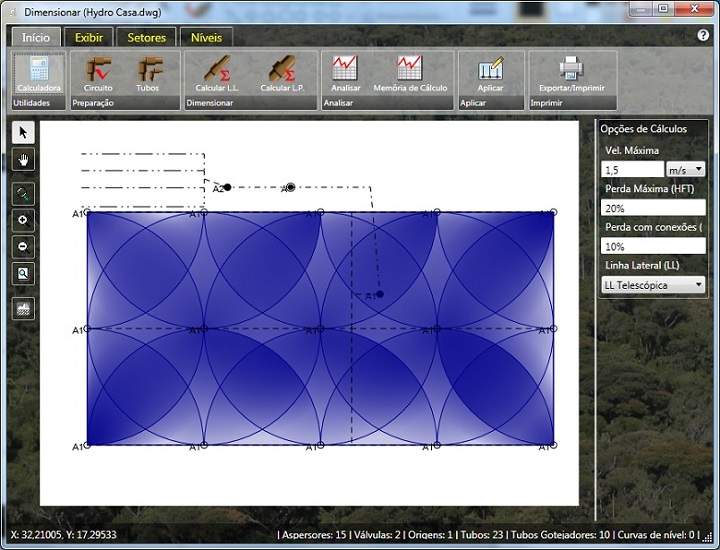Open the m/s velocity unit dropdown
Image resolution: width=720 pixels, height=550 pixels.
click(685, 170)
